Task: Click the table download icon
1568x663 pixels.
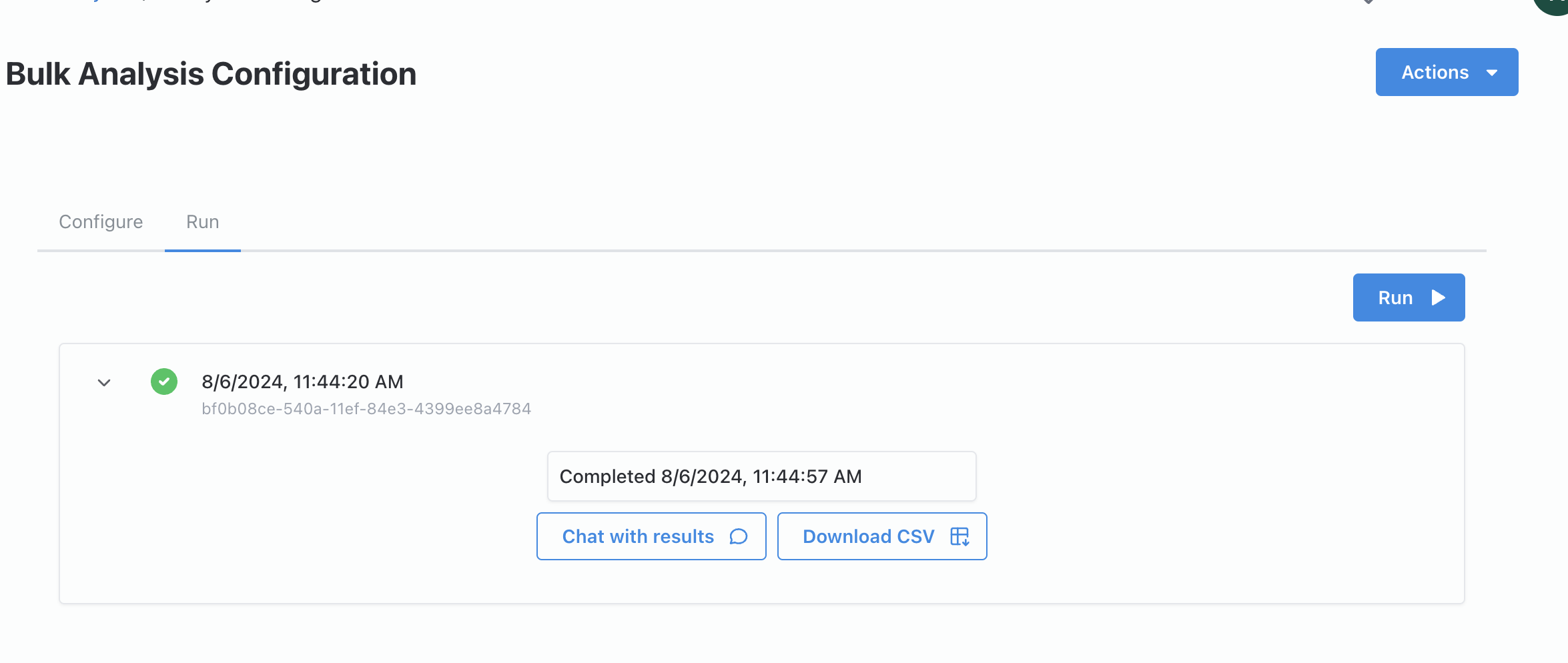Action: coord(959,536)
